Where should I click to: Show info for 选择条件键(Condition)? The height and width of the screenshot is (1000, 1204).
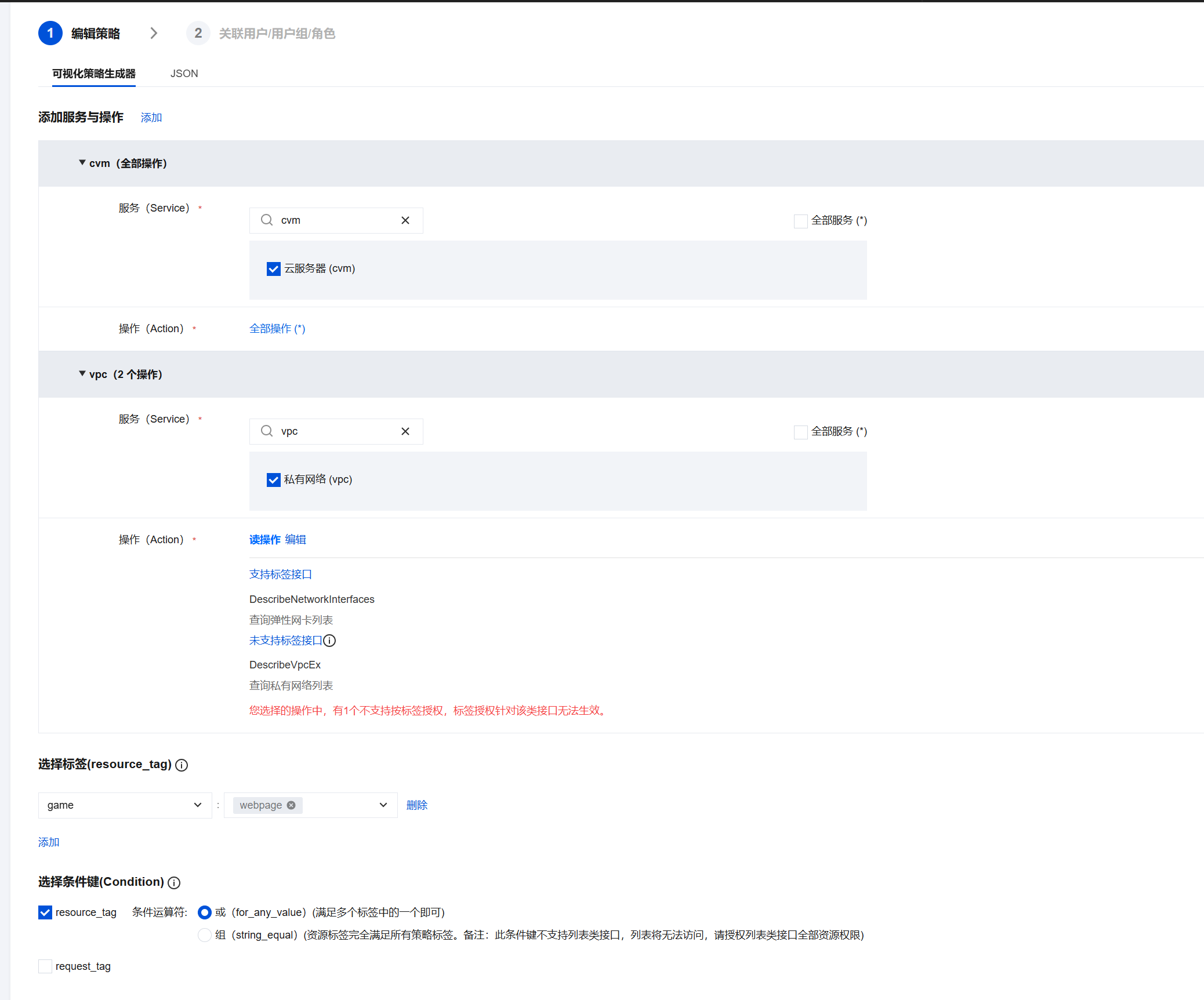(174, 883)
